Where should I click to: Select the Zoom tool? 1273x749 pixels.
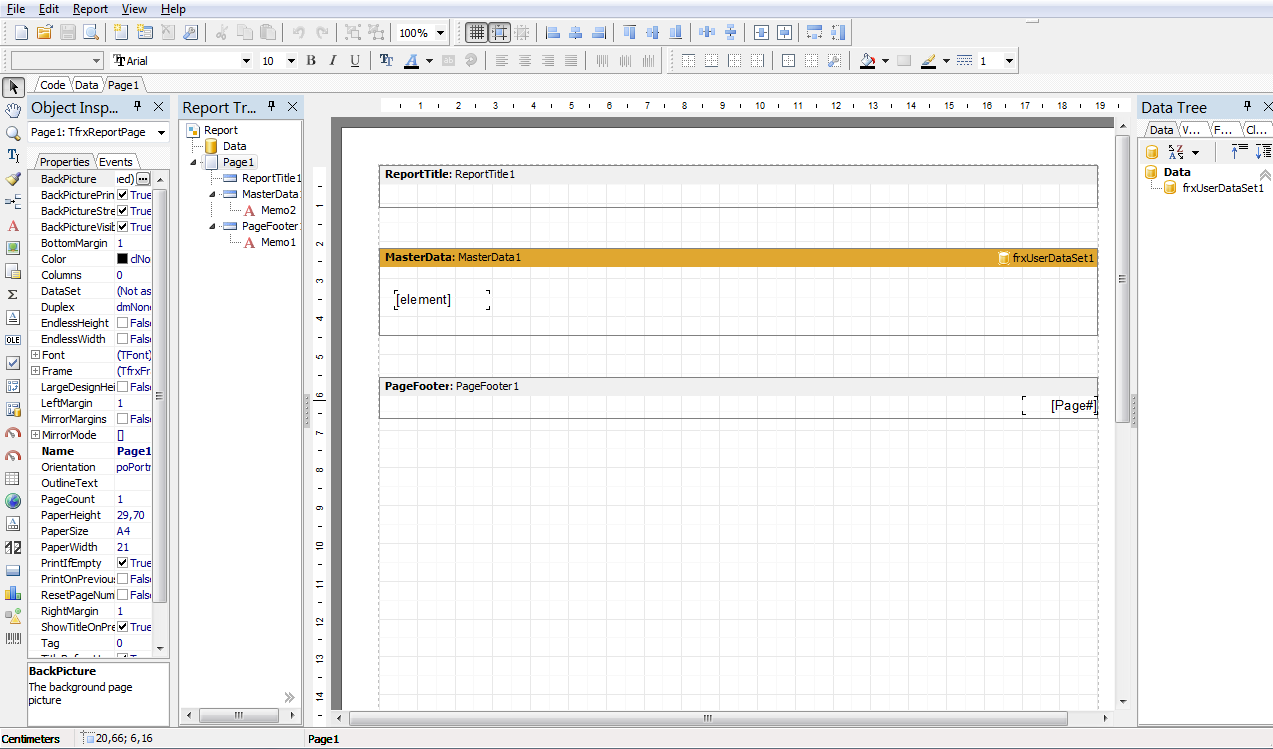pos(13,132)
